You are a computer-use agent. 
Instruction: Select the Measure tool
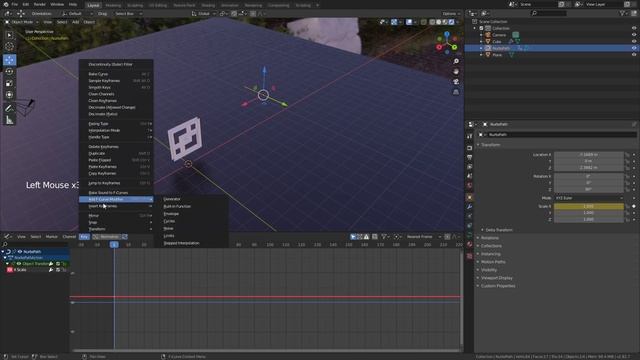coord(9,120)
